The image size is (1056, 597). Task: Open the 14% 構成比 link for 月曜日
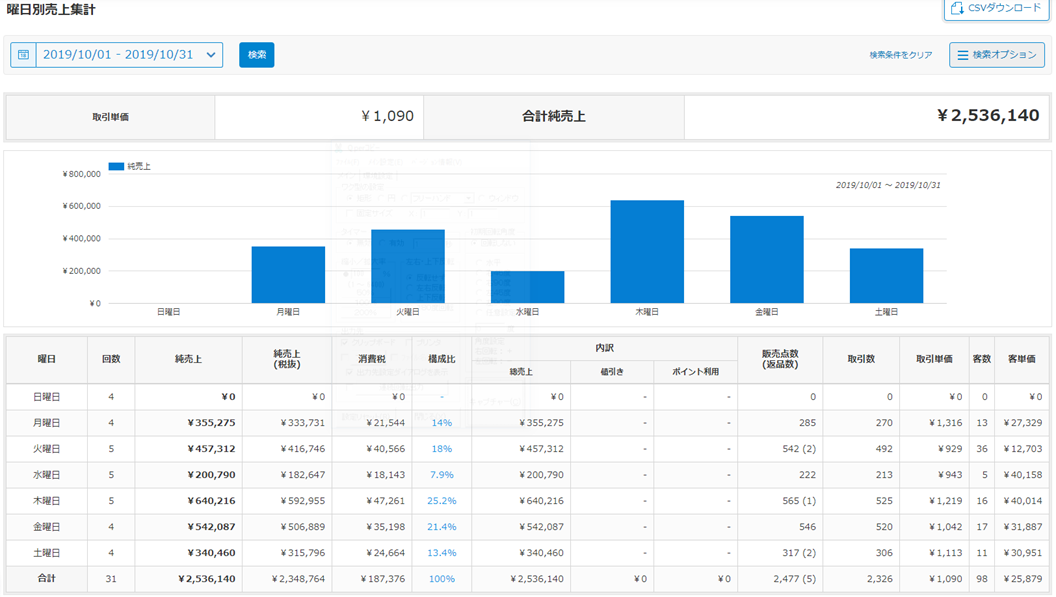pyautogui.click(x=442, y=423)
